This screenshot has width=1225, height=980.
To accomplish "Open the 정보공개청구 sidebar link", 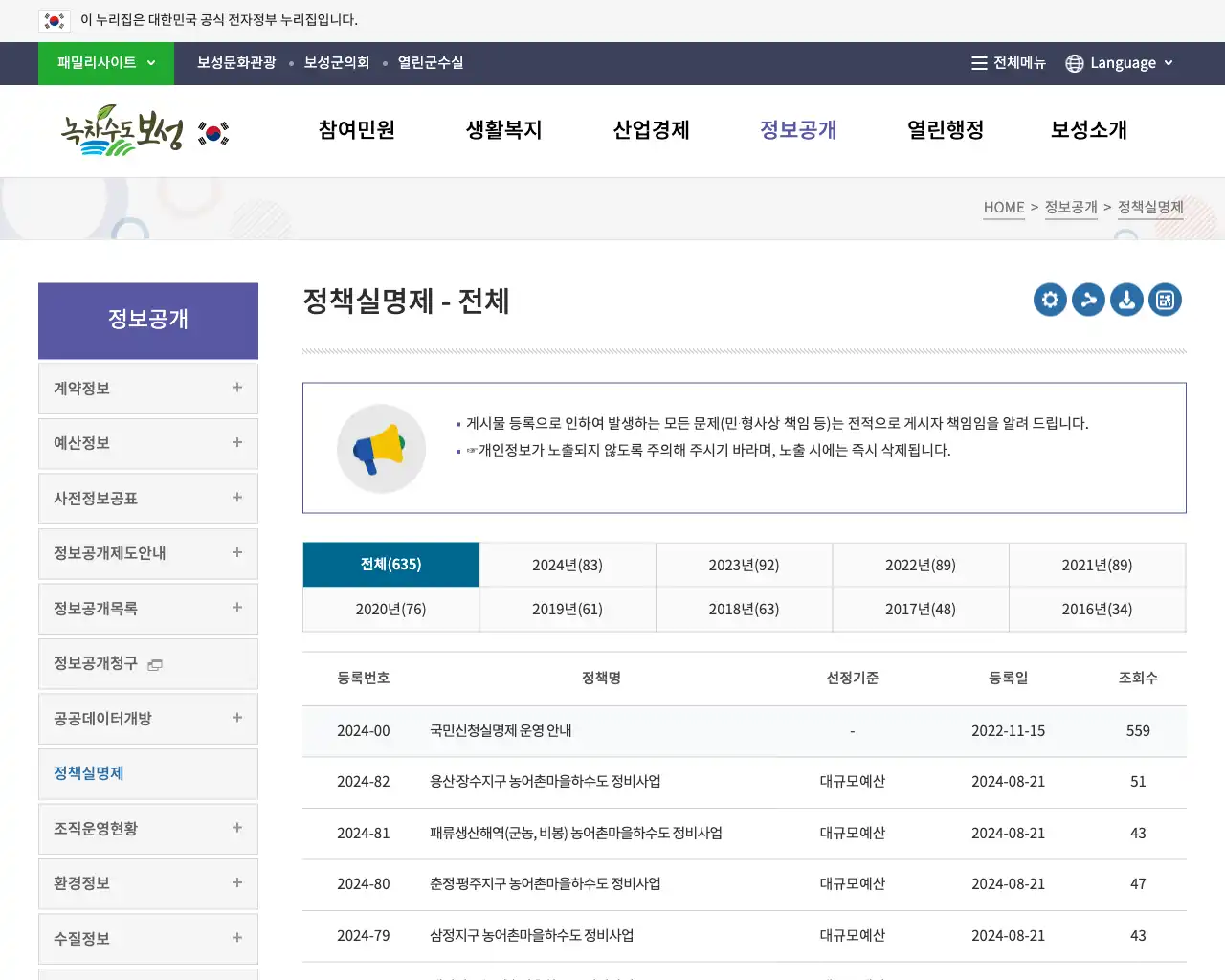I will click(x=148, y=663).
